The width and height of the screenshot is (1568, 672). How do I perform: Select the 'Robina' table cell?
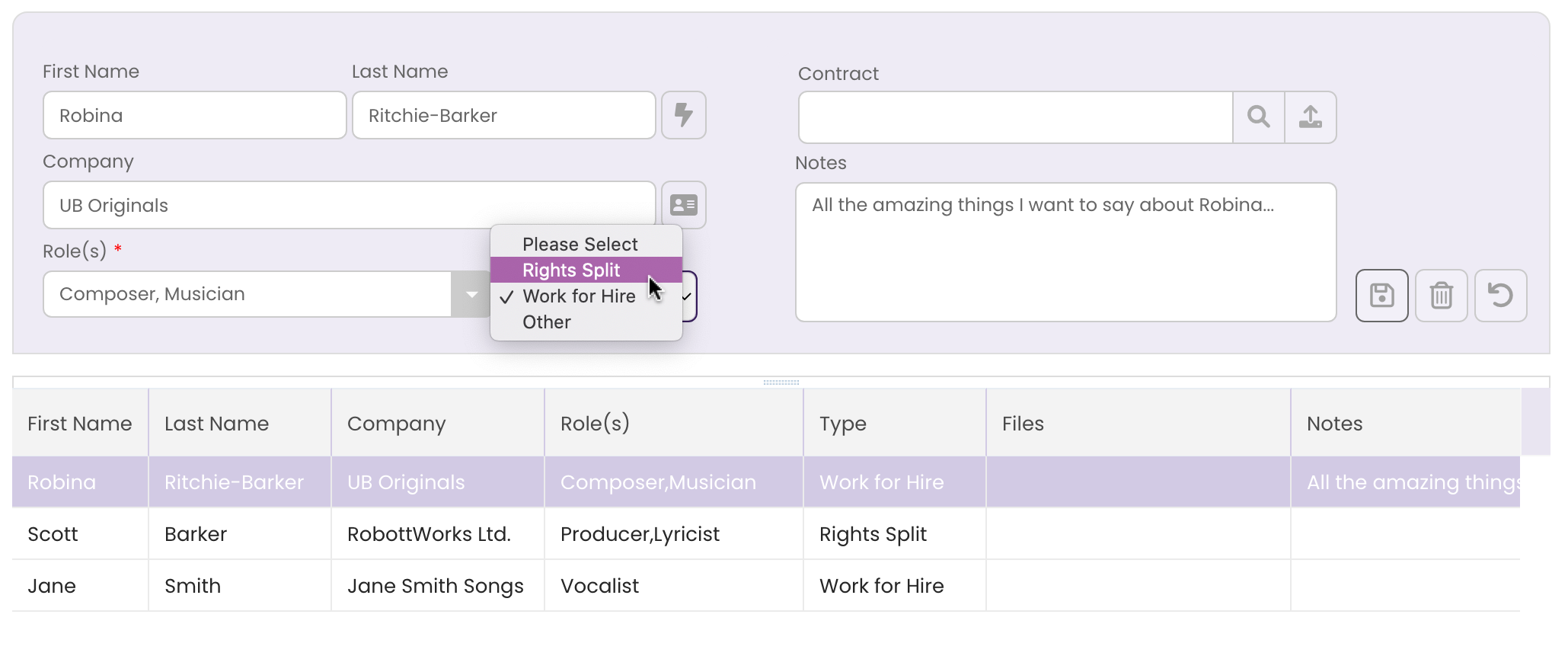pyautogui.click(x=80, y=482)
